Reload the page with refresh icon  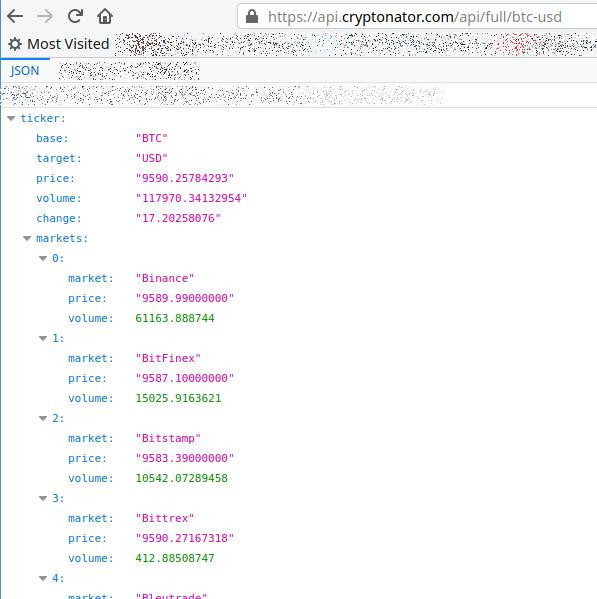click(x=75, y=16)
